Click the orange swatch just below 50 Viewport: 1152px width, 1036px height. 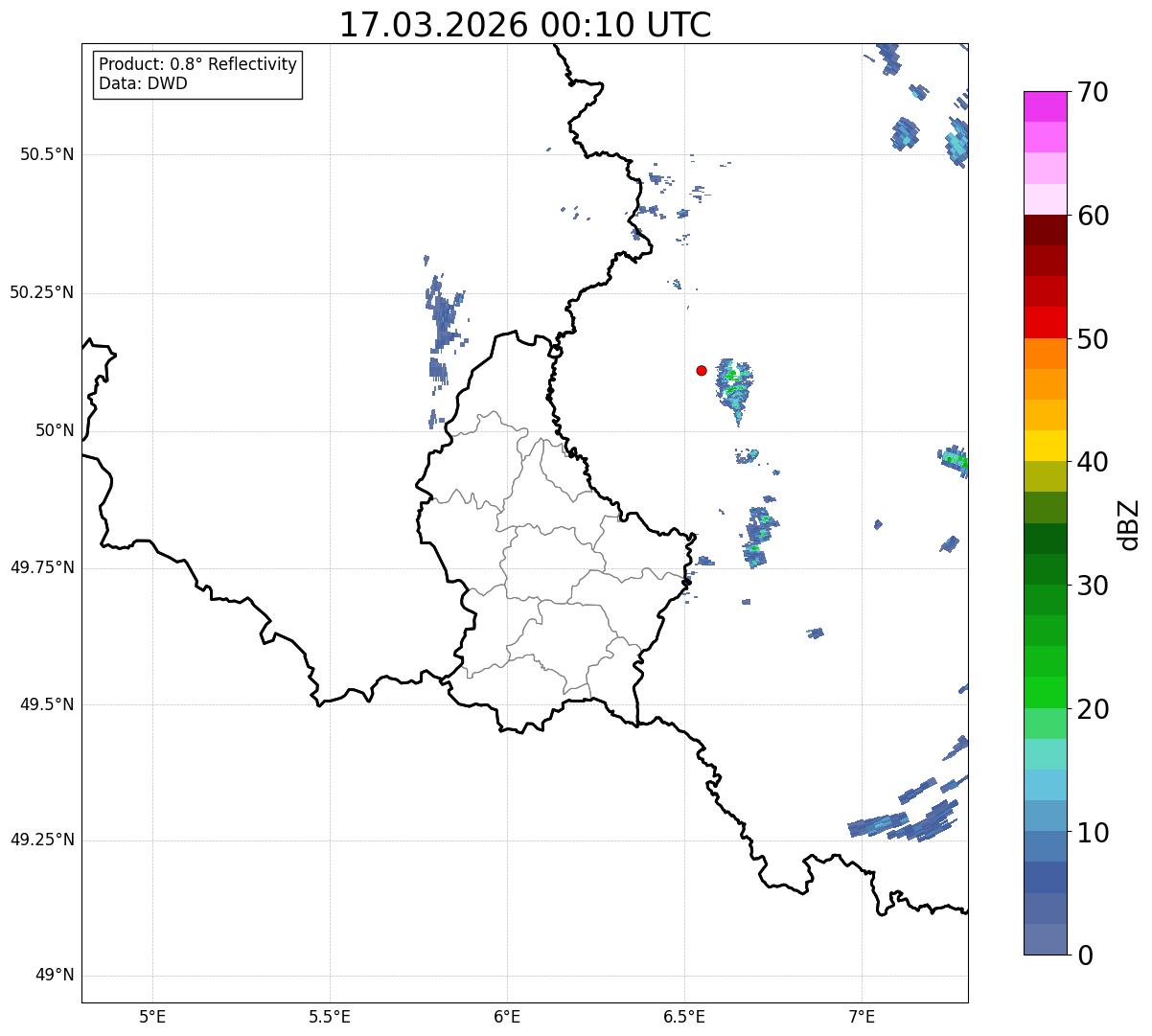click(x=1045, y=354)
